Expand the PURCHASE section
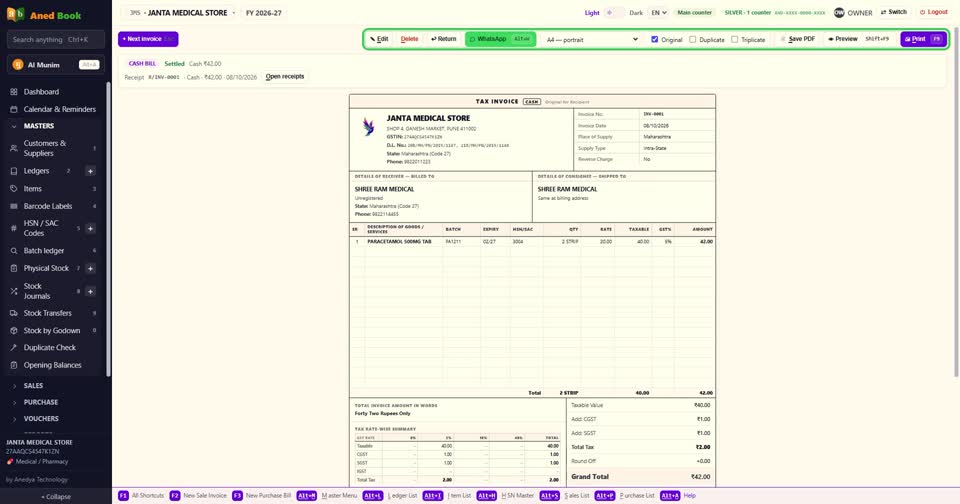This screenshot has height=504, width=960. (53, 402)
